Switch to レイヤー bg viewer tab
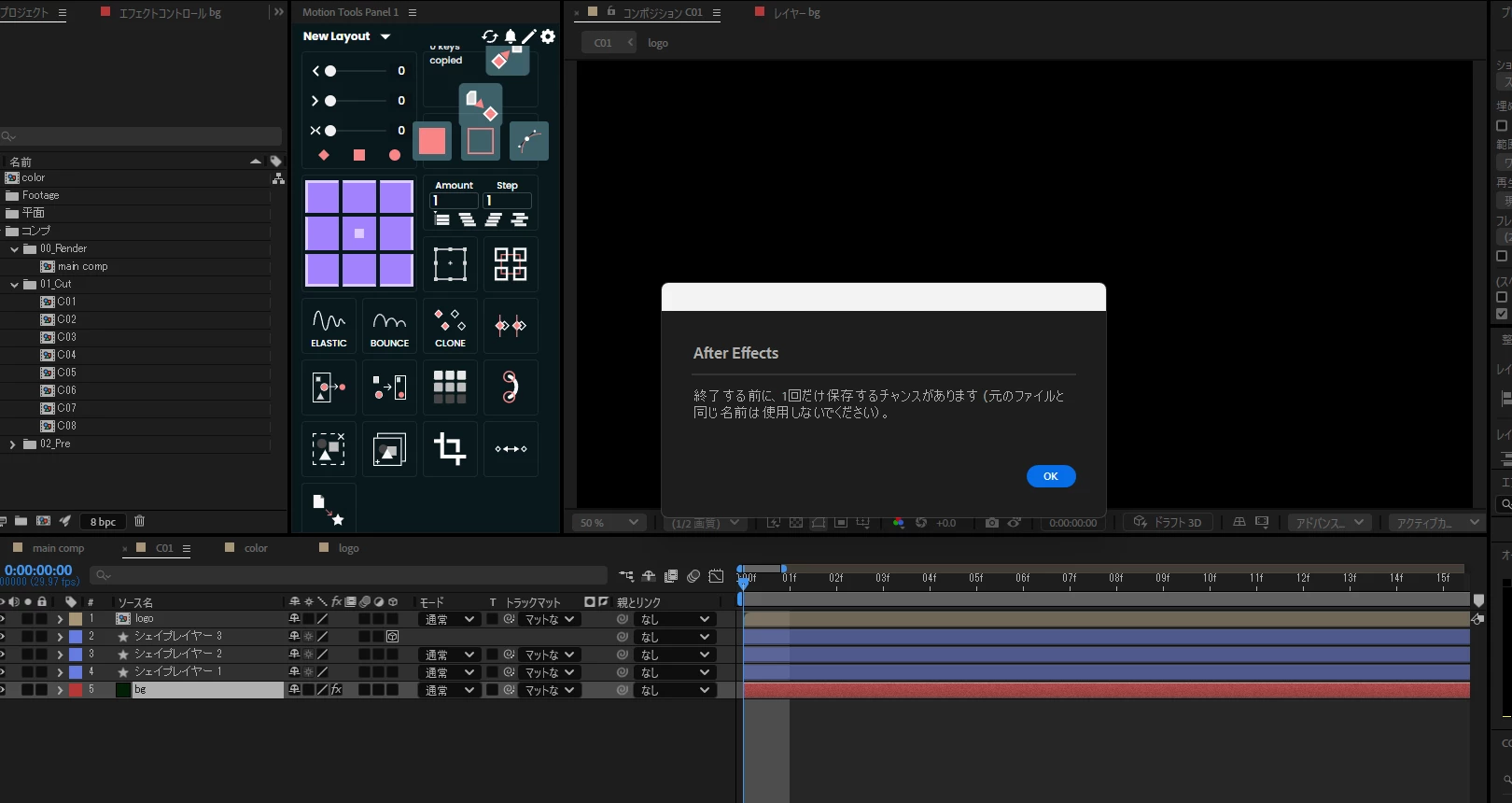The height and width of the screenshot is (803, 1512). [796, 13]
